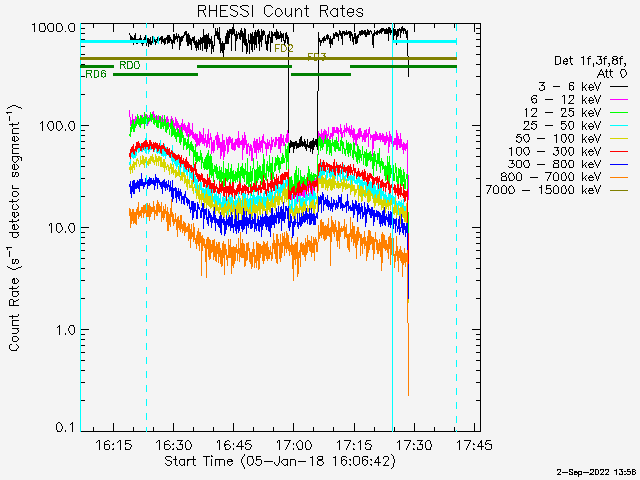Select the '300 - 800 keV' legend label
The image size is (640, 480).
554,164
